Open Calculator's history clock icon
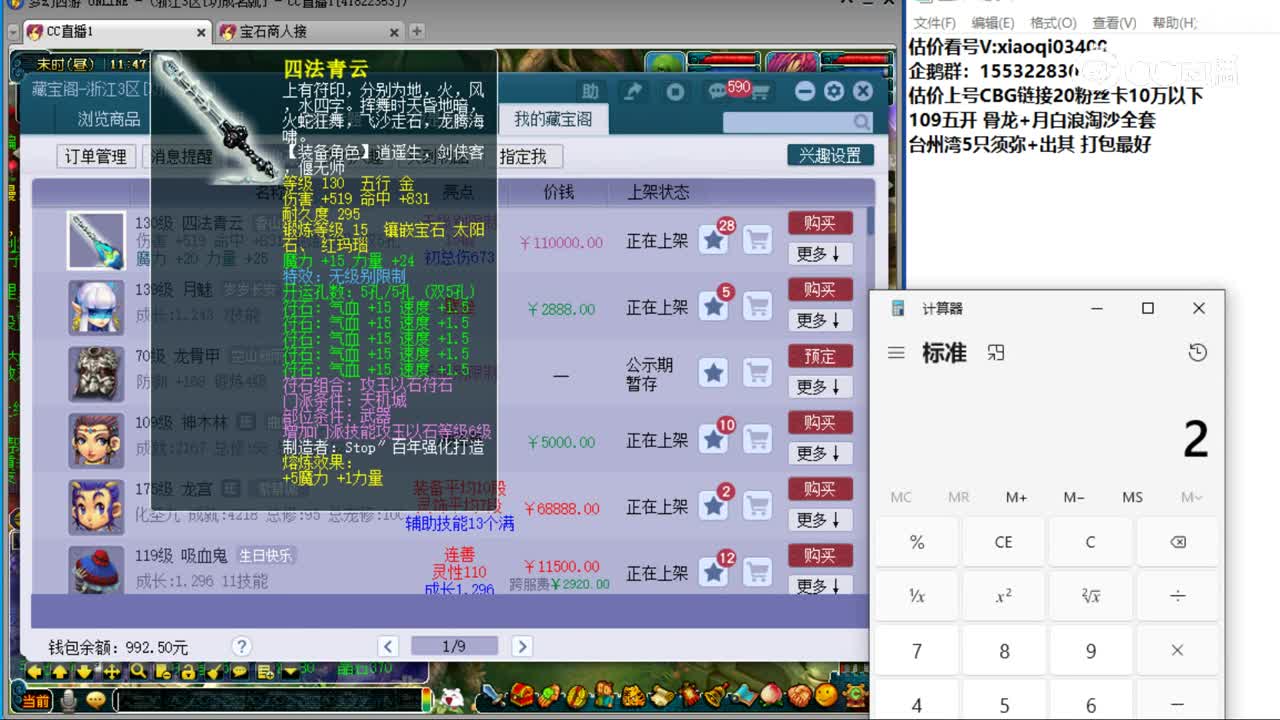This screenshot has height=720, width=1280. point(1198,353)
